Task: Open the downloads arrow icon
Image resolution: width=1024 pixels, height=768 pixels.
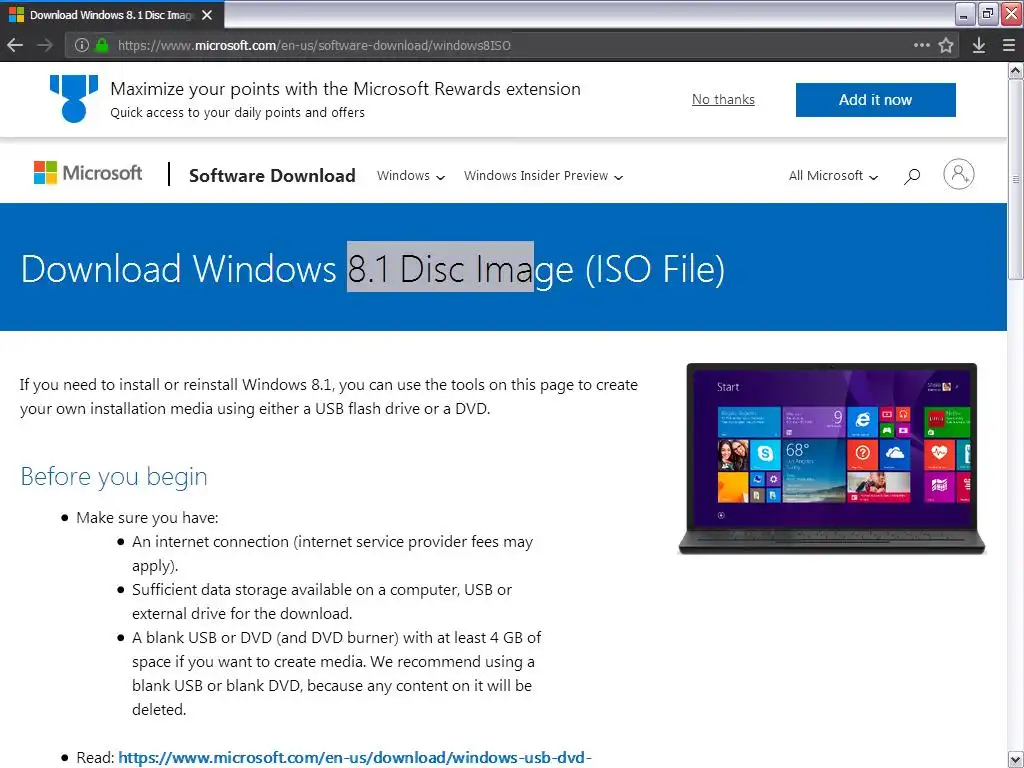Action: pos(978,45)
